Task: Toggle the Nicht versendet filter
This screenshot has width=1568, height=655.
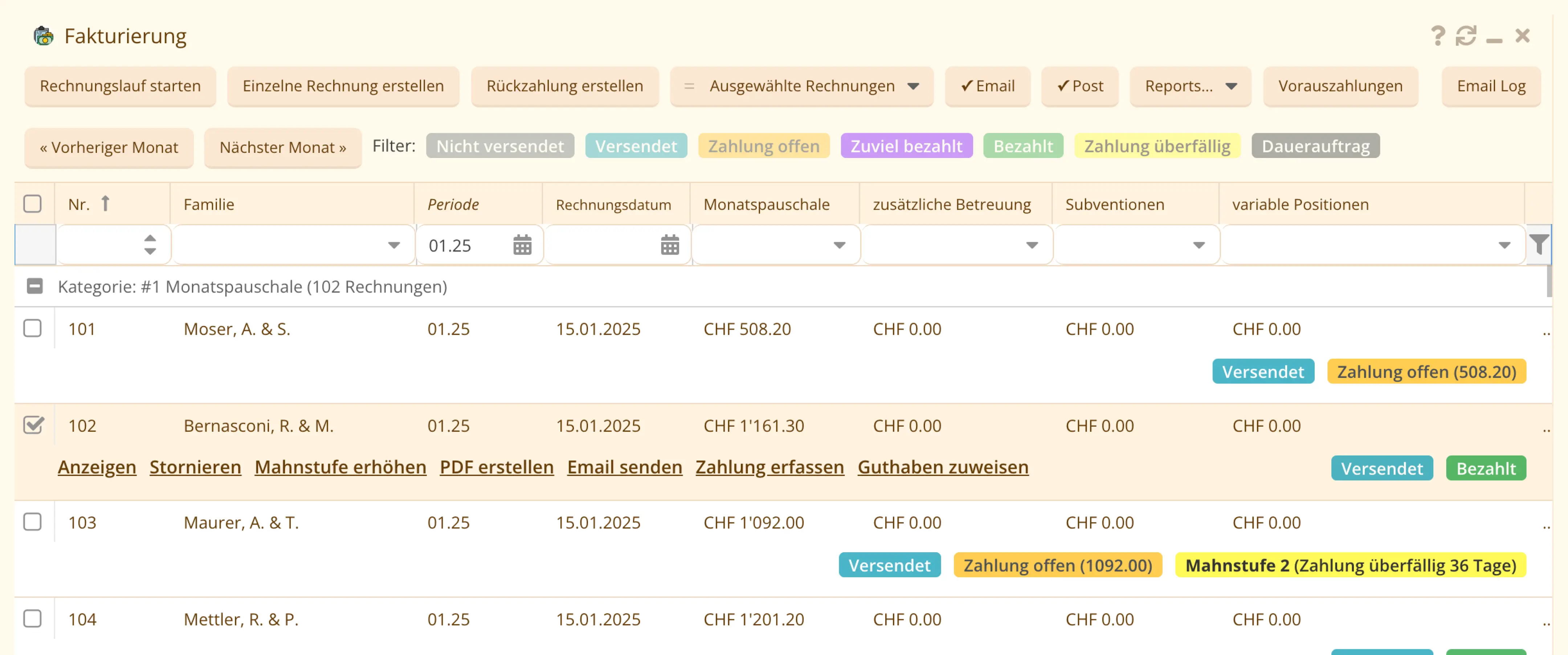Action: tap(500, 146)
